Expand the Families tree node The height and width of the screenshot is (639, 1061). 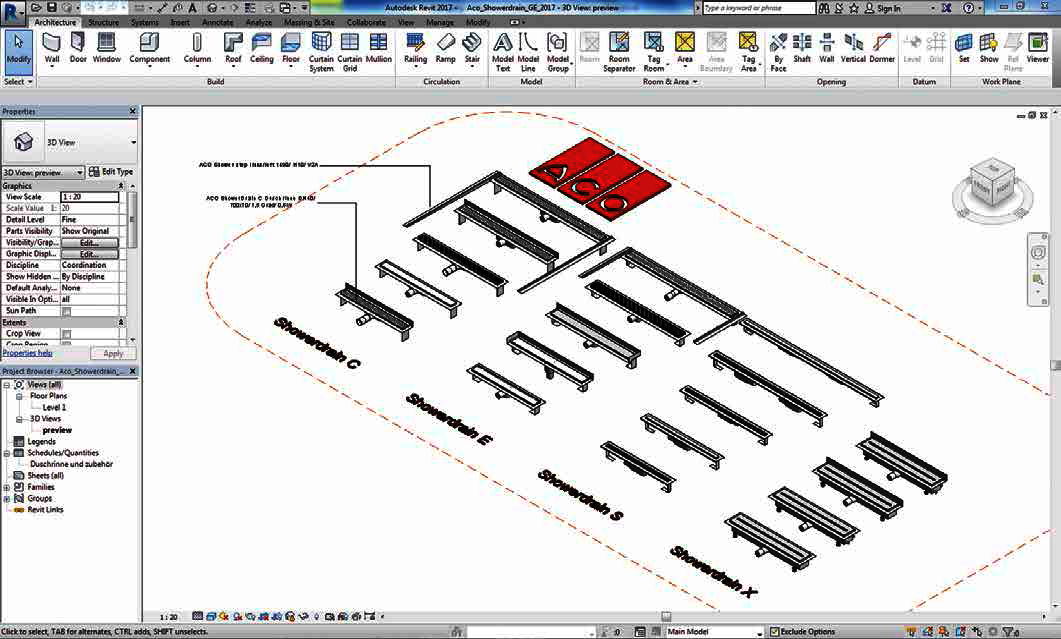(7, 487)
